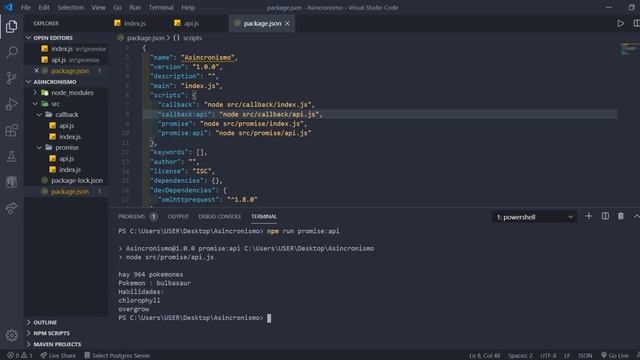The height and width of the screenshot is (360, 640).
Task: Open the Selection menu
Action: click(70, 7)
